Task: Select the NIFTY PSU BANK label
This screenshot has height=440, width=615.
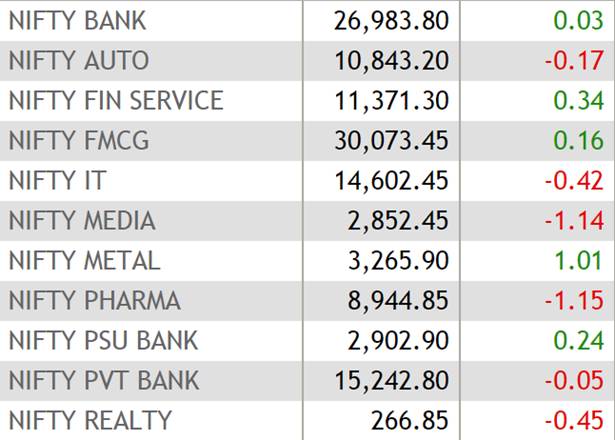Action: [103, 340]
